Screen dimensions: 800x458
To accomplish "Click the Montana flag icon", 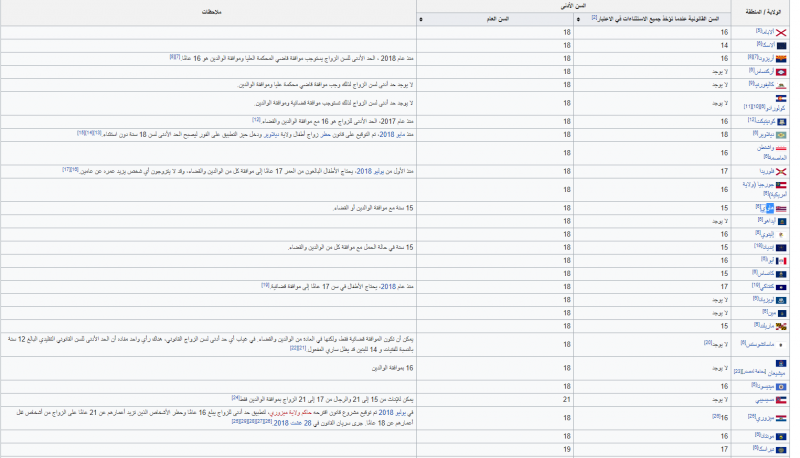I will (x=781, y=437).
